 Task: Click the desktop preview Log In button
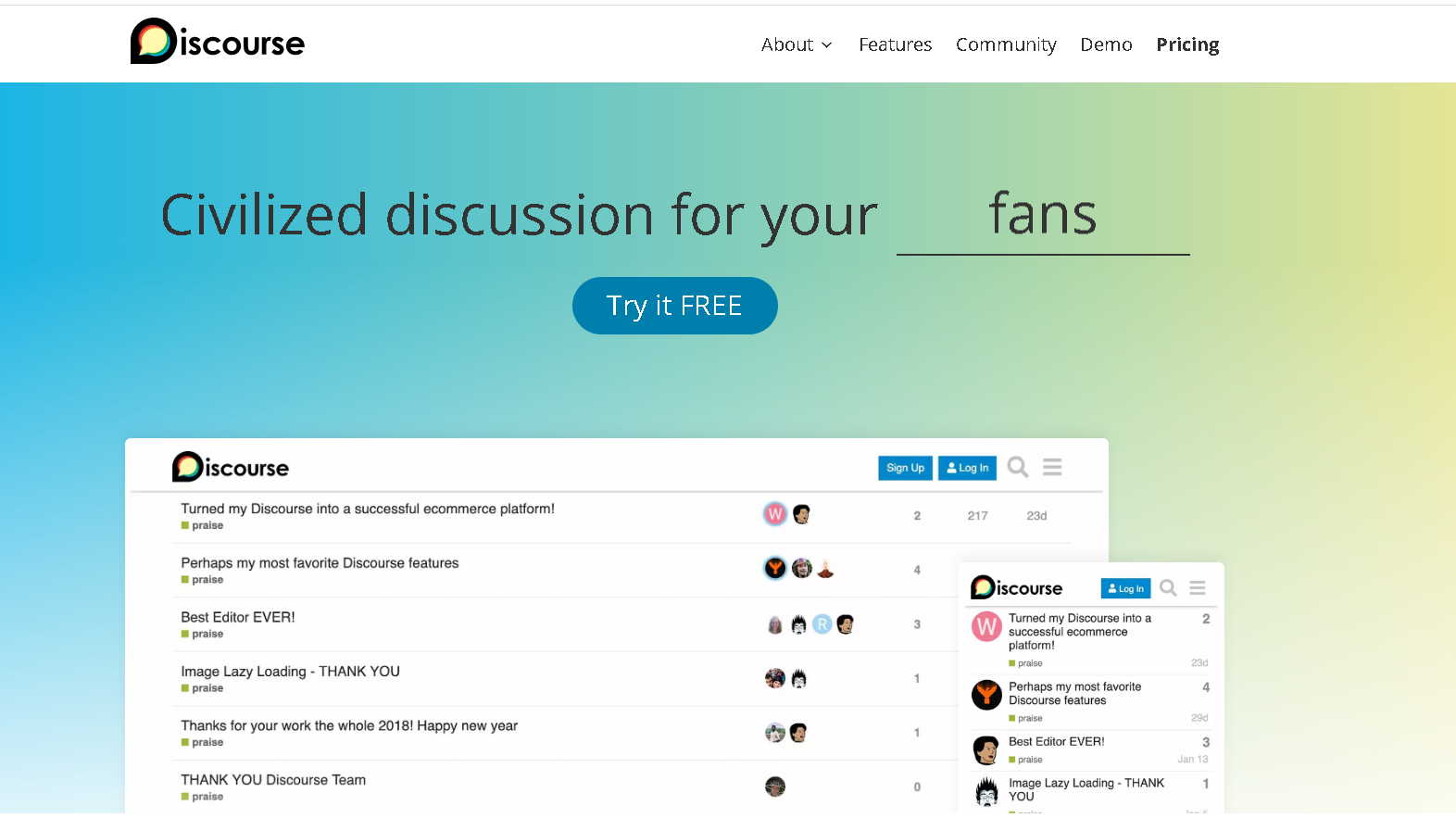tap(967, 468)
